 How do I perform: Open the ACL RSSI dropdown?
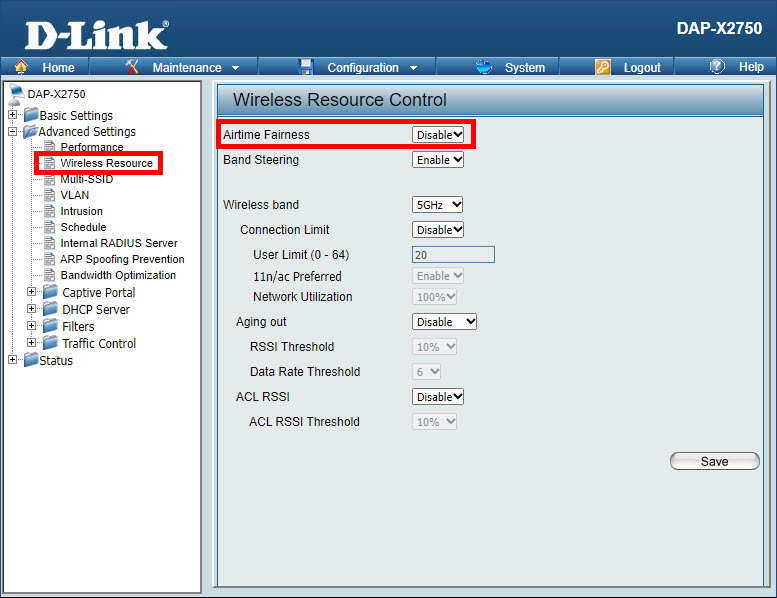tap(438, 397)
